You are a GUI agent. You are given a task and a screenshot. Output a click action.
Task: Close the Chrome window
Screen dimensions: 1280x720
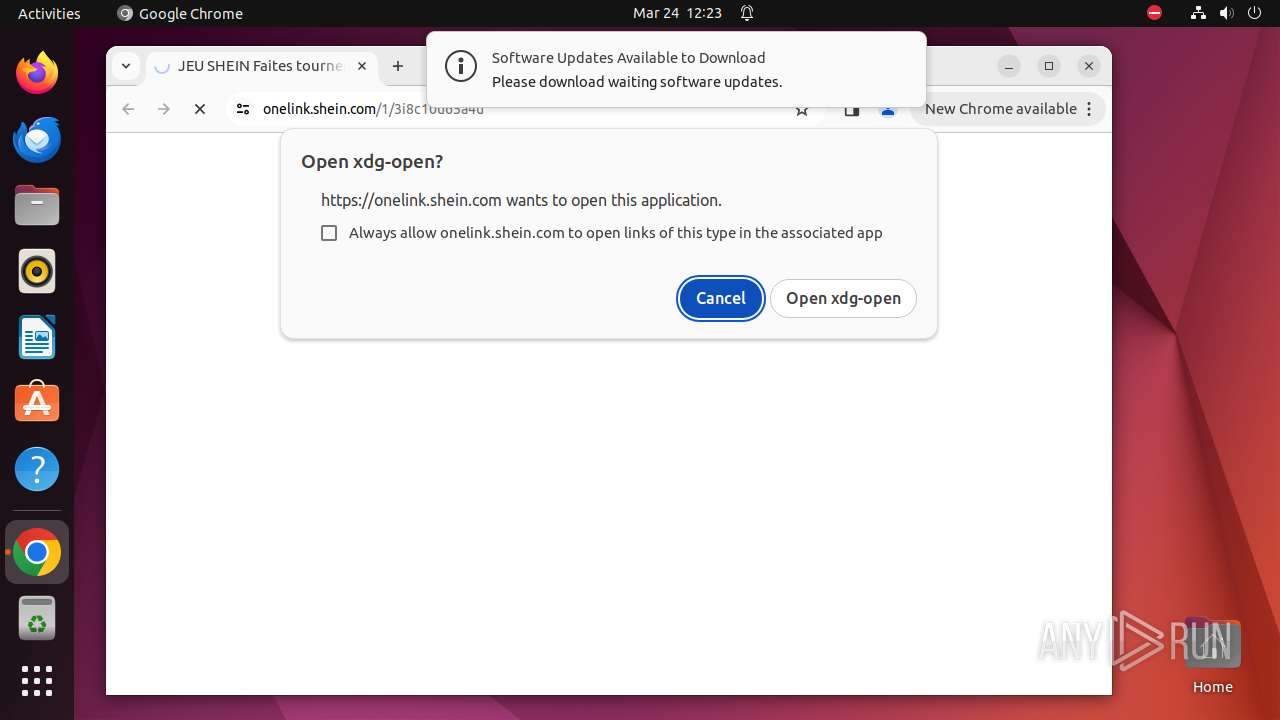[1089, 66]
